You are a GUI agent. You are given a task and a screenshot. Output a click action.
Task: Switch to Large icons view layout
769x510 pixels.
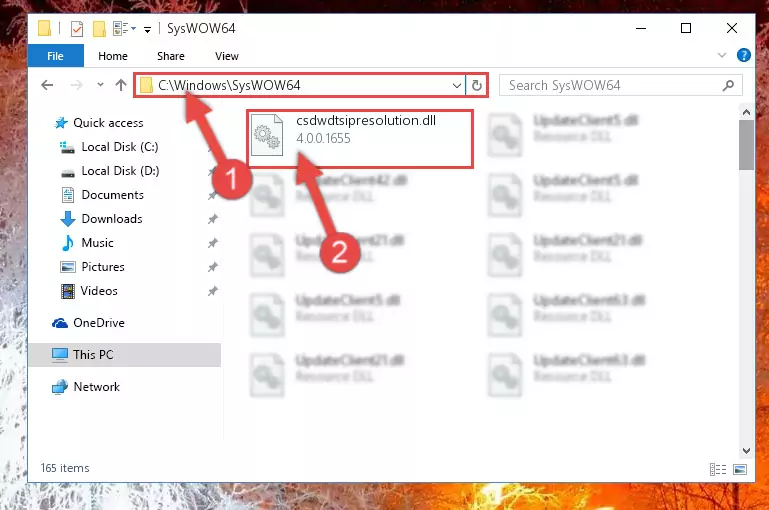[740, 469]
